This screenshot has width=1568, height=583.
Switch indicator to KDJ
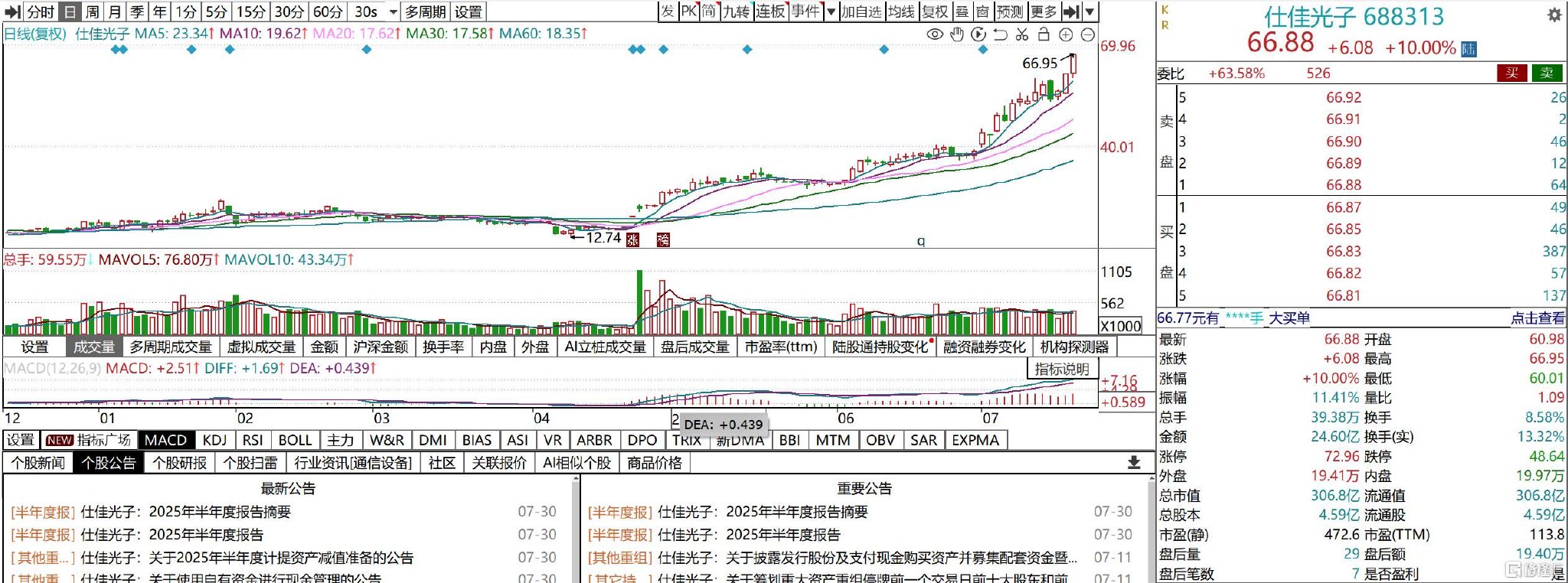(214, 440)
